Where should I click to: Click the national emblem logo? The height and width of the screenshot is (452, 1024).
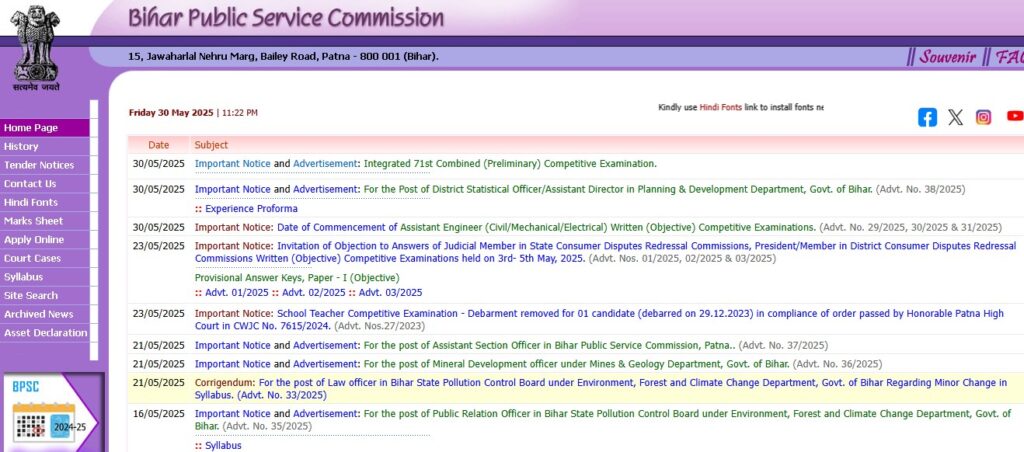(x=37, y=48)
